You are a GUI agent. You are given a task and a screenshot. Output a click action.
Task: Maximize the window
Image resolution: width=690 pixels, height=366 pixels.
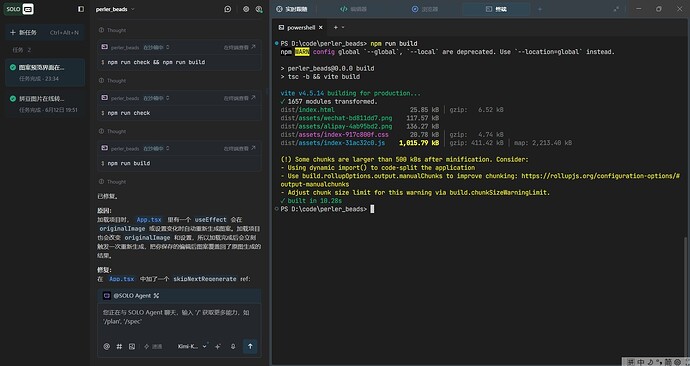pos(659,9)
